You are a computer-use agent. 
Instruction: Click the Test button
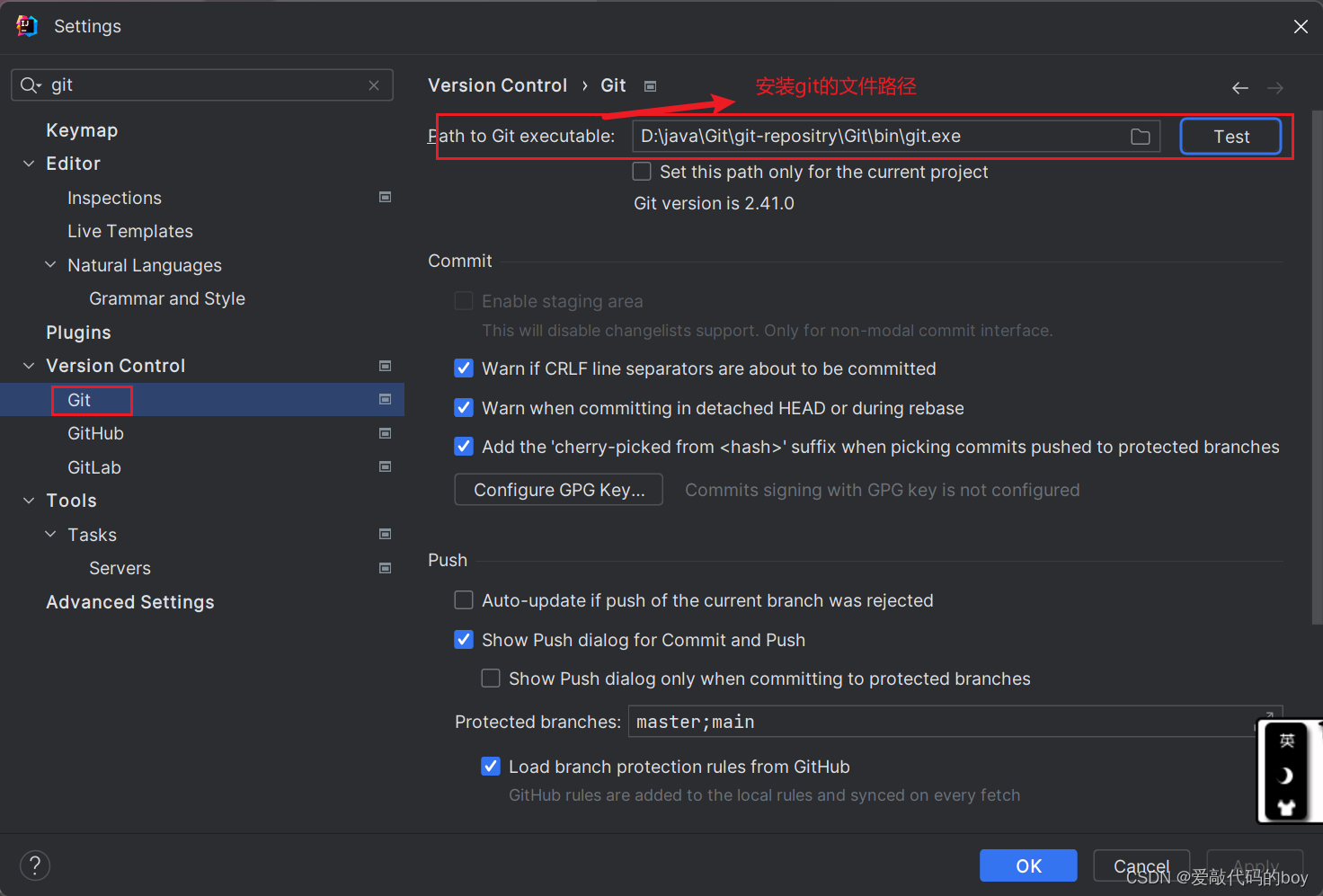(1230, 136)
